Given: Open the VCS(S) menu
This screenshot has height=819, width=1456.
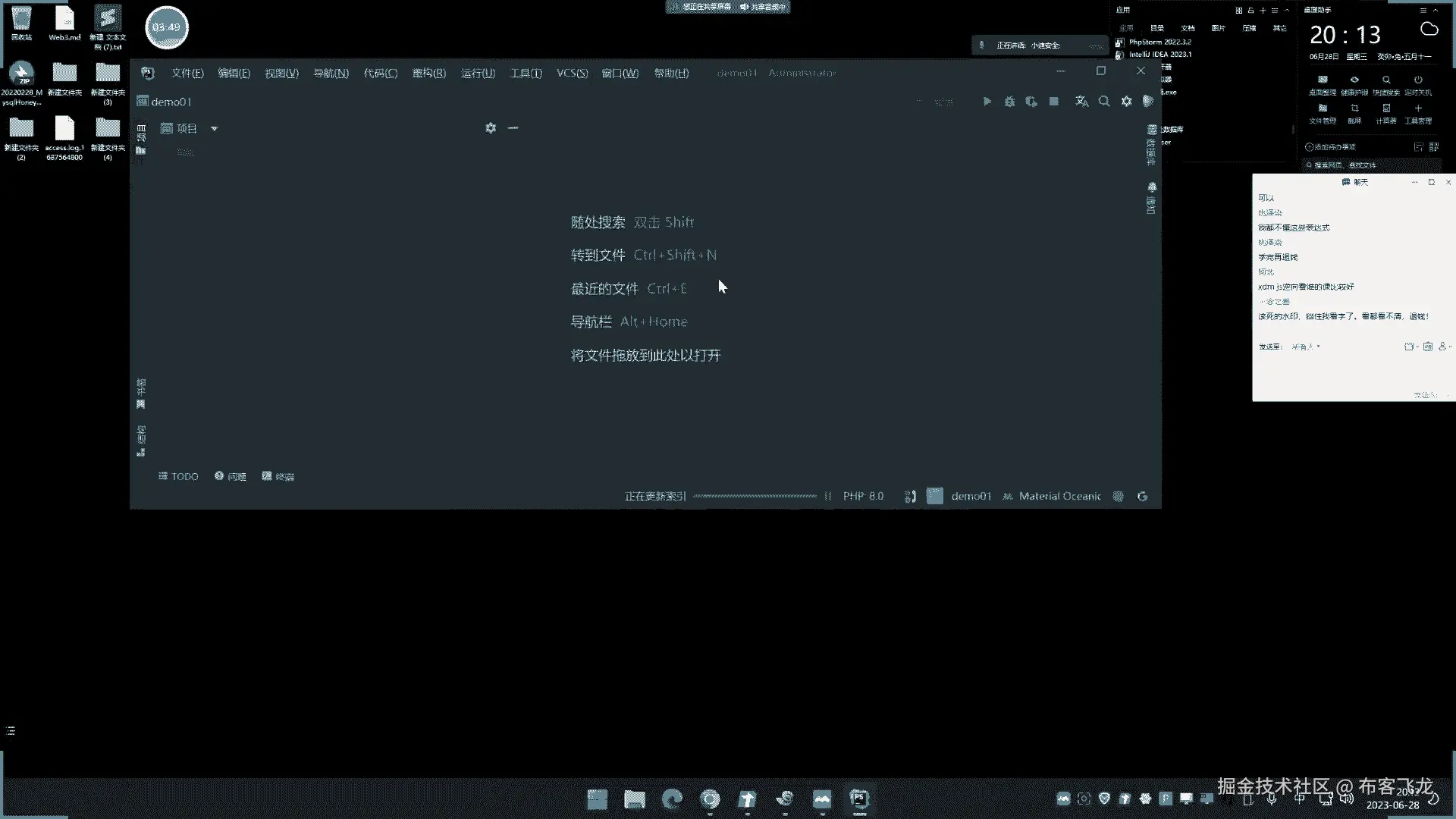Looking at the screenshot, I should coord(572,73).
